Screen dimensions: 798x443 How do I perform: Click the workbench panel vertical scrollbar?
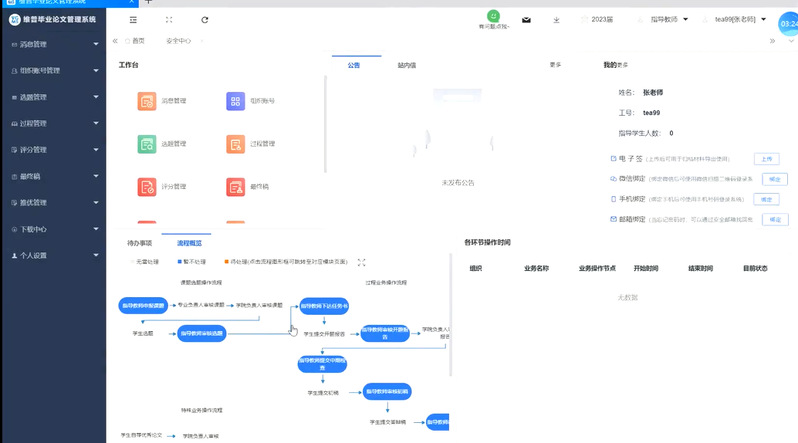(325, 124)
